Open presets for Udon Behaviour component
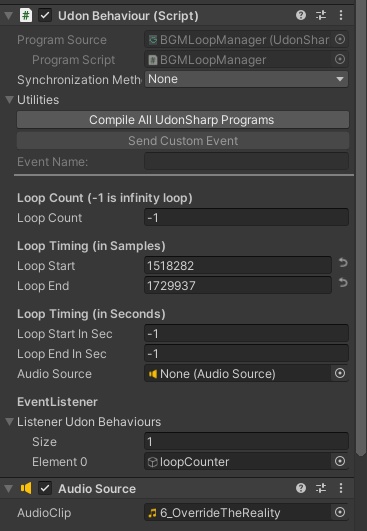The height and width of the screenshot is (531, 367). click(321, 15)
